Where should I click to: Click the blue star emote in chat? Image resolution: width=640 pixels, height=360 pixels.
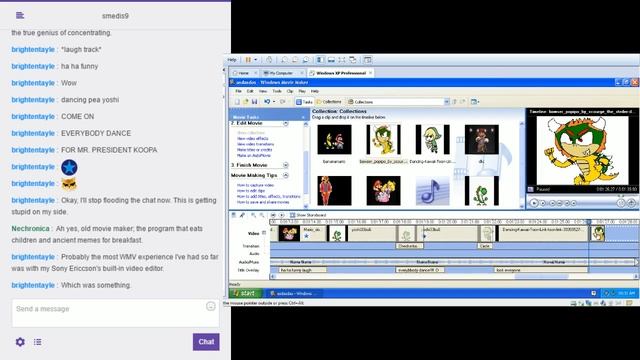tap(69, 167)
